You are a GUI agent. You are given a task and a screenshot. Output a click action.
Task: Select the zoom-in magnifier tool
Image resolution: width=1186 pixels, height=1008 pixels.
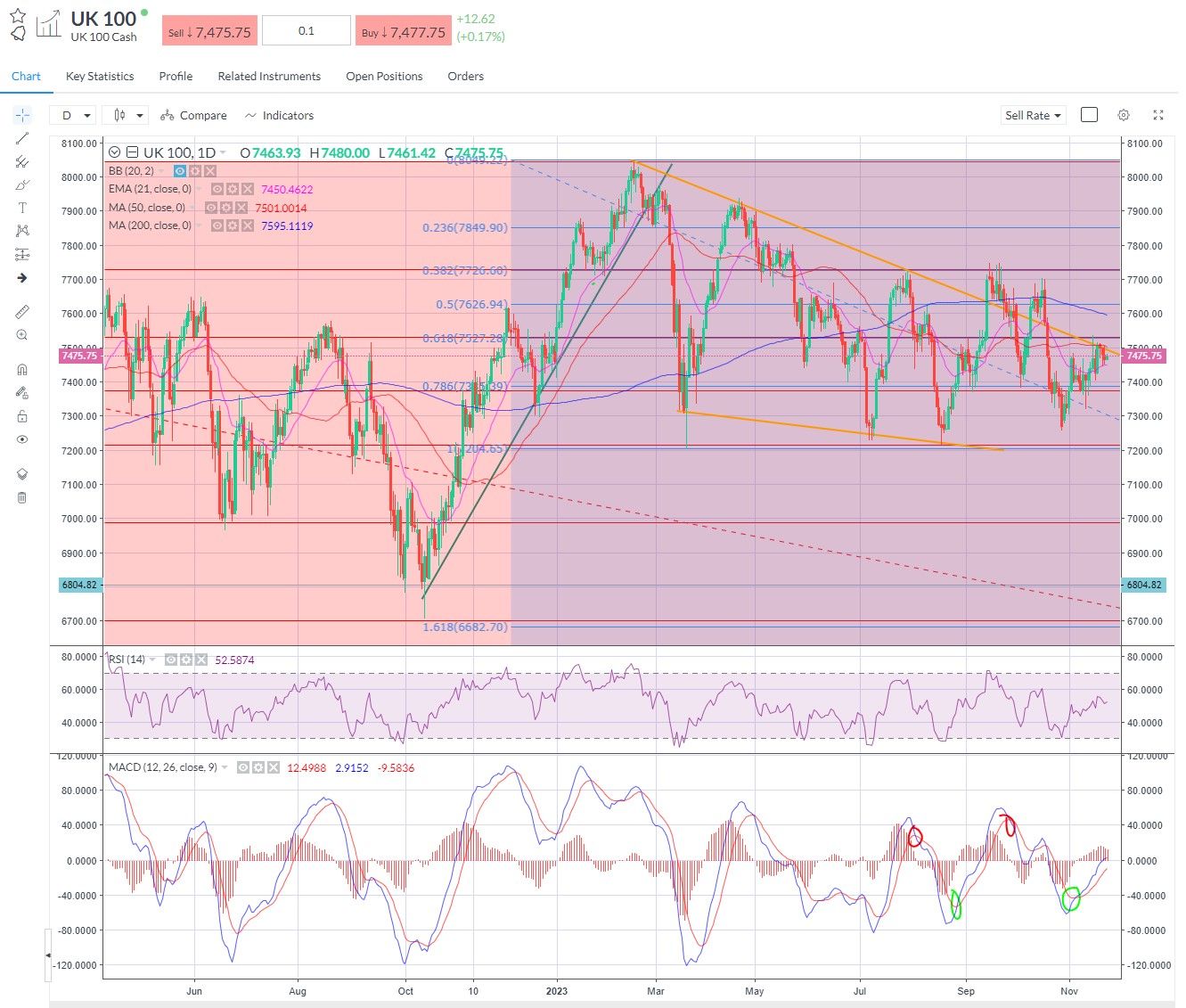pos(22,335)
